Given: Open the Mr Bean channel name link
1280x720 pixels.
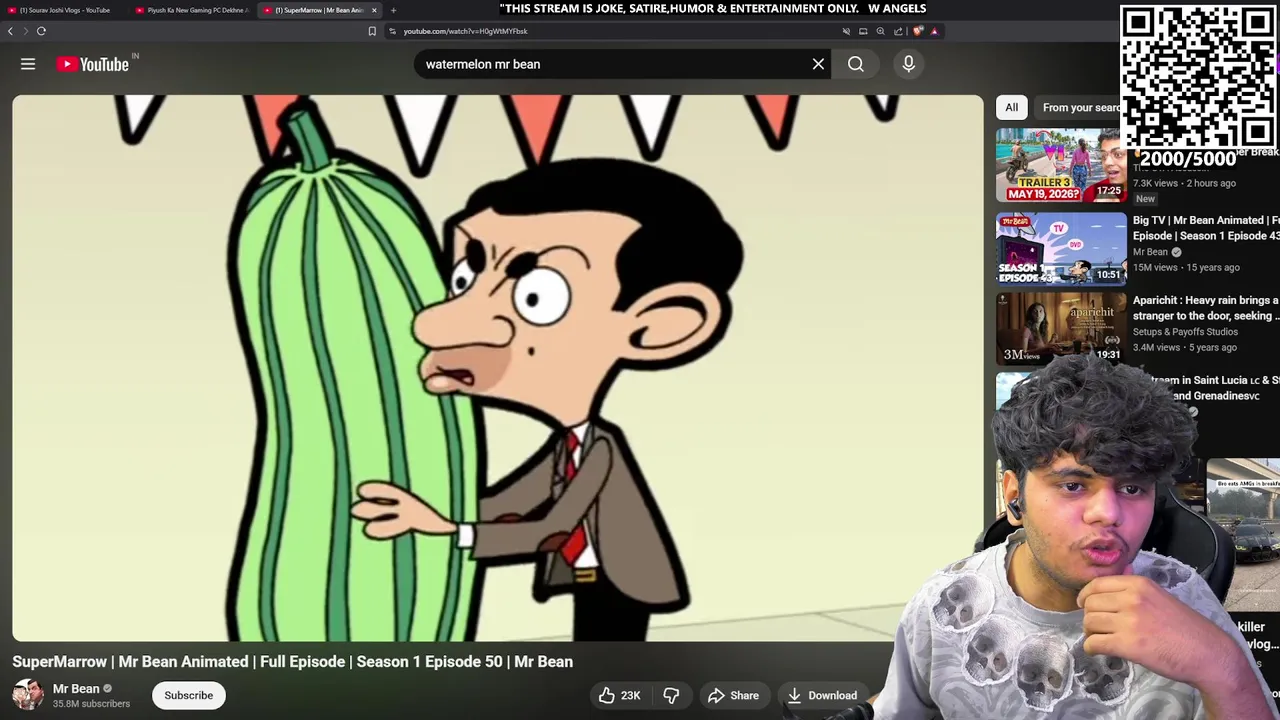Looking at the screenshot, I should click(x=76, y=689).
